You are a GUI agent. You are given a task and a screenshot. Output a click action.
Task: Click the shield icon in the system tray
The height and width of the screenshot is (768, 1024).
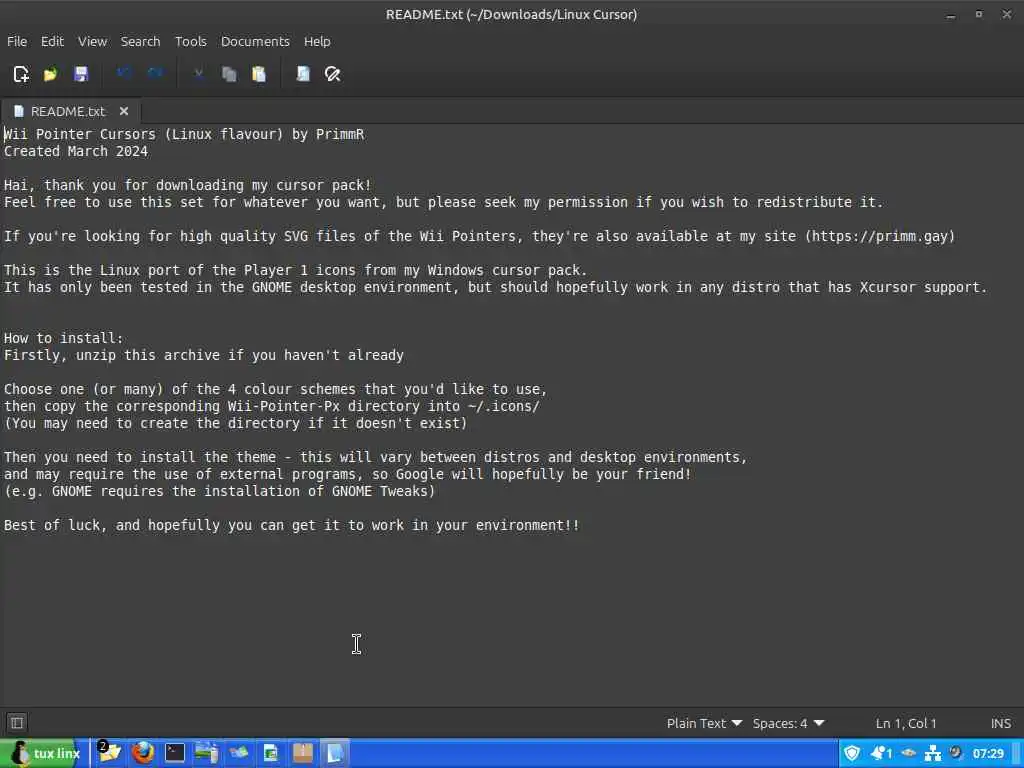(852, 753)
